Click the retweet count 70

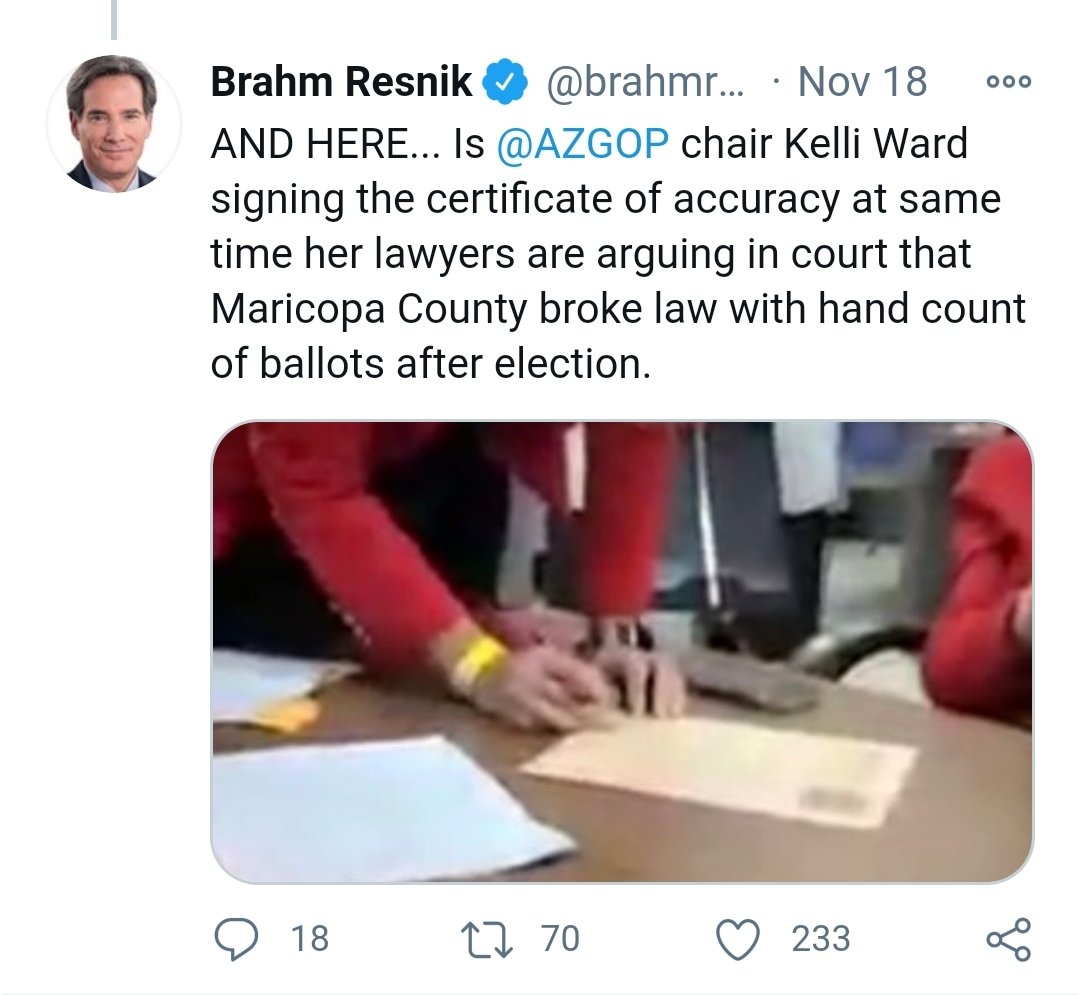pos(560,939)
